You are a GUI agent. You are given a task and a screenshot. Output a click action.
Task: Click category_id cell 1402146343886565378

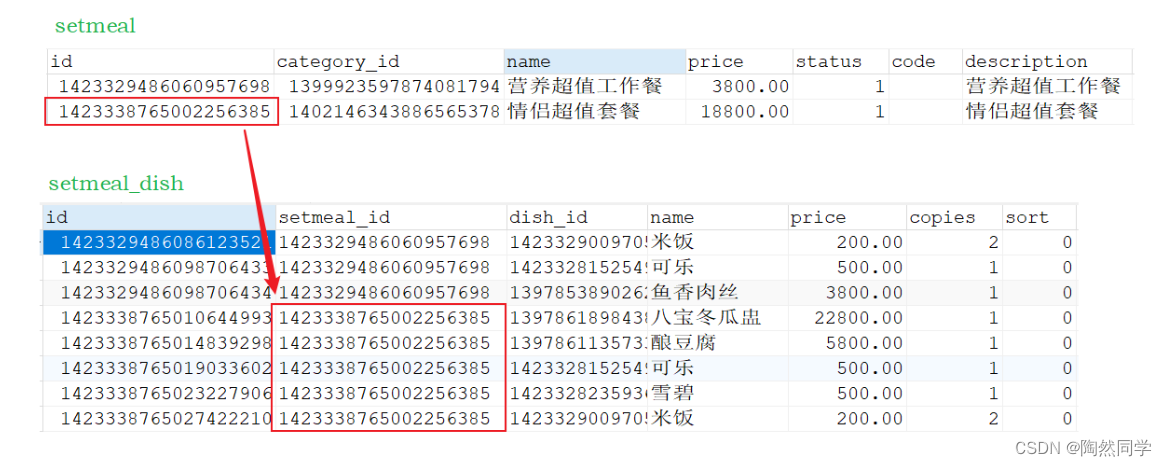pos(389,112)
